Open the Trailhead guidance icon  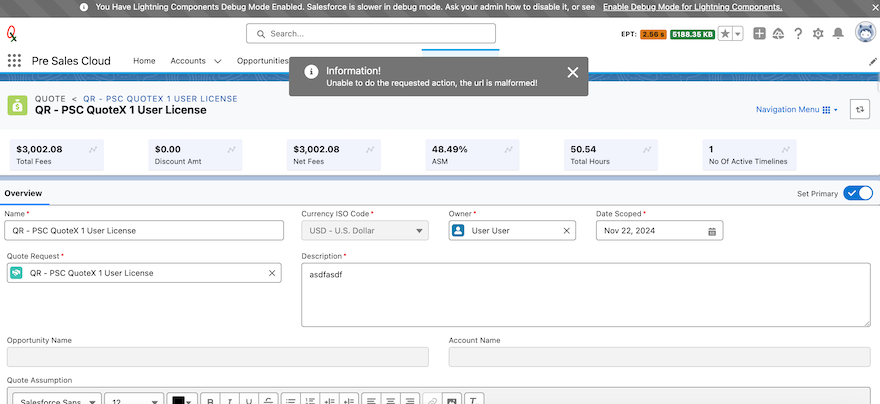coord(778,34)
